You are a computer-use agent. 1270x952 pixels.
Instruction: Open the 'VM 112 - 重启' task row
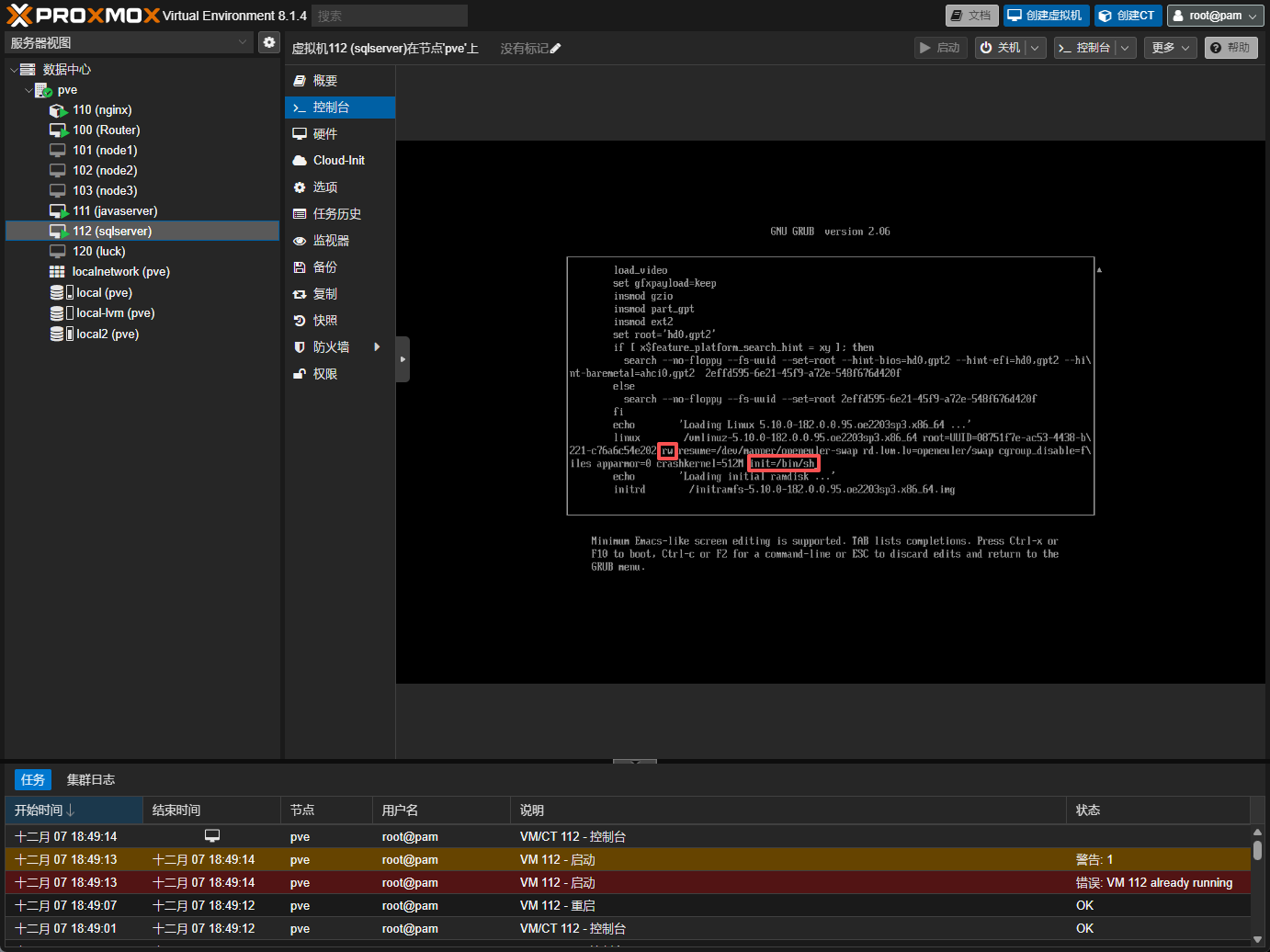[628, 906]
